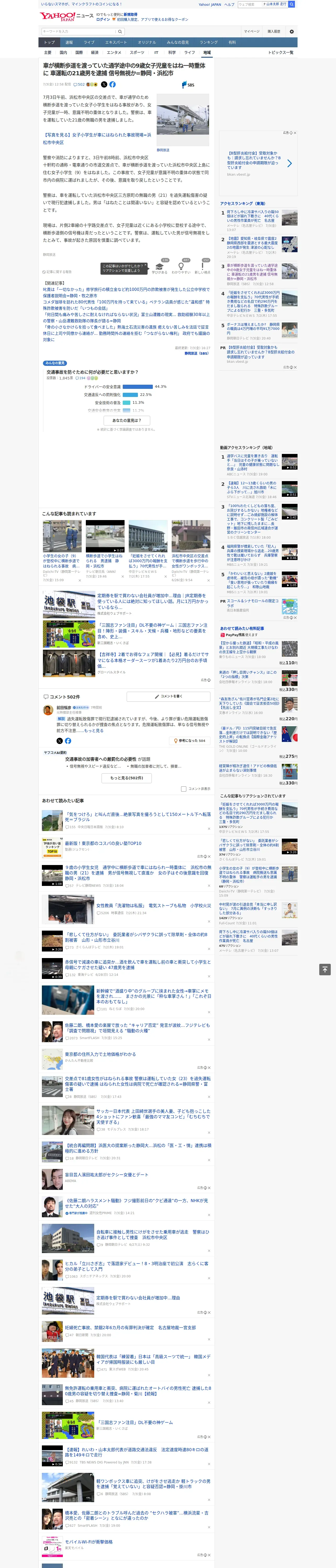Click the keyword search input field

click(x=79, y=32)
